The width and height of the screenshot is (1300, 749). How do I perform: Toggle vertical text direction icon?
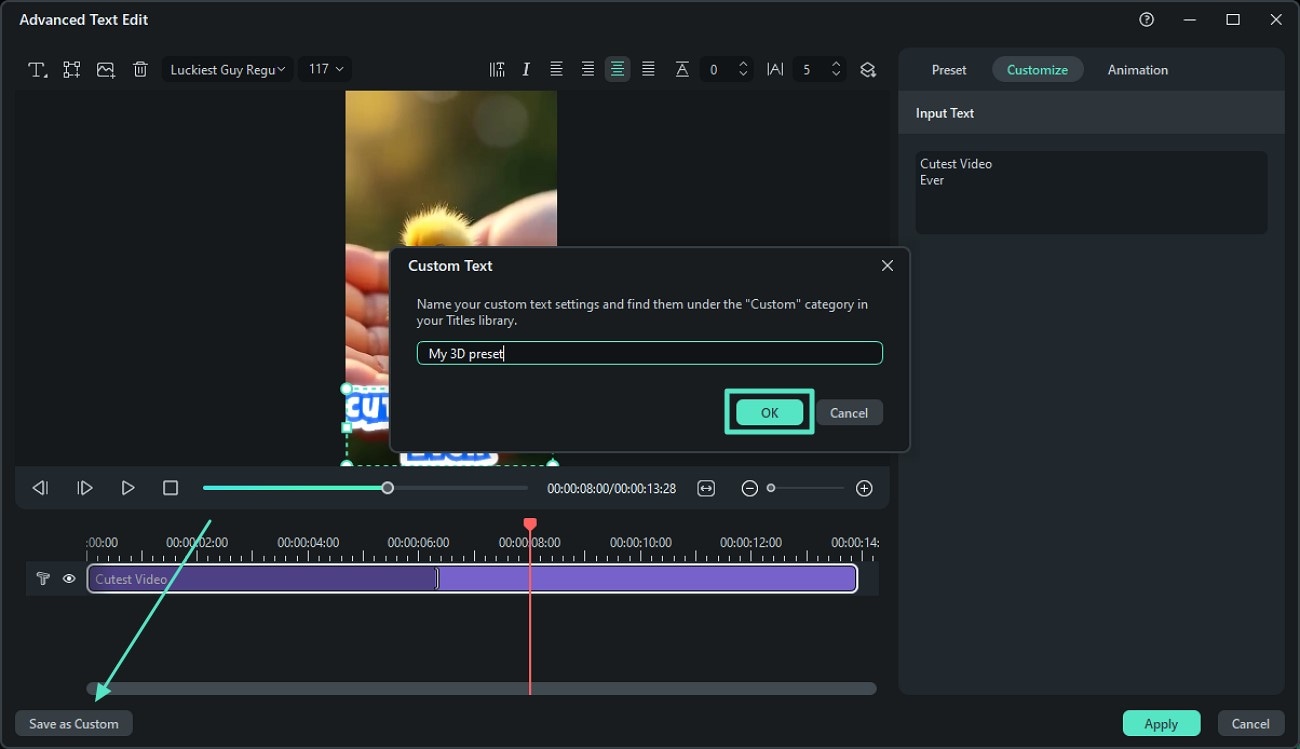click(x=497, y=69)
